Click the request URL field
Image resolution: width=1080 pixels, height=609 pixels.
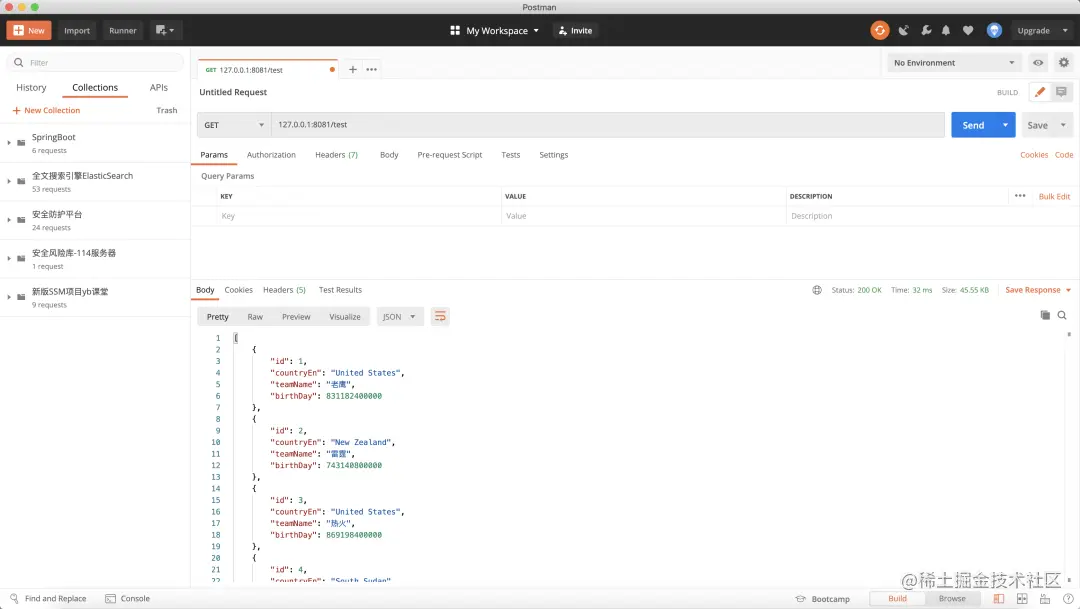tap(608, 125)
